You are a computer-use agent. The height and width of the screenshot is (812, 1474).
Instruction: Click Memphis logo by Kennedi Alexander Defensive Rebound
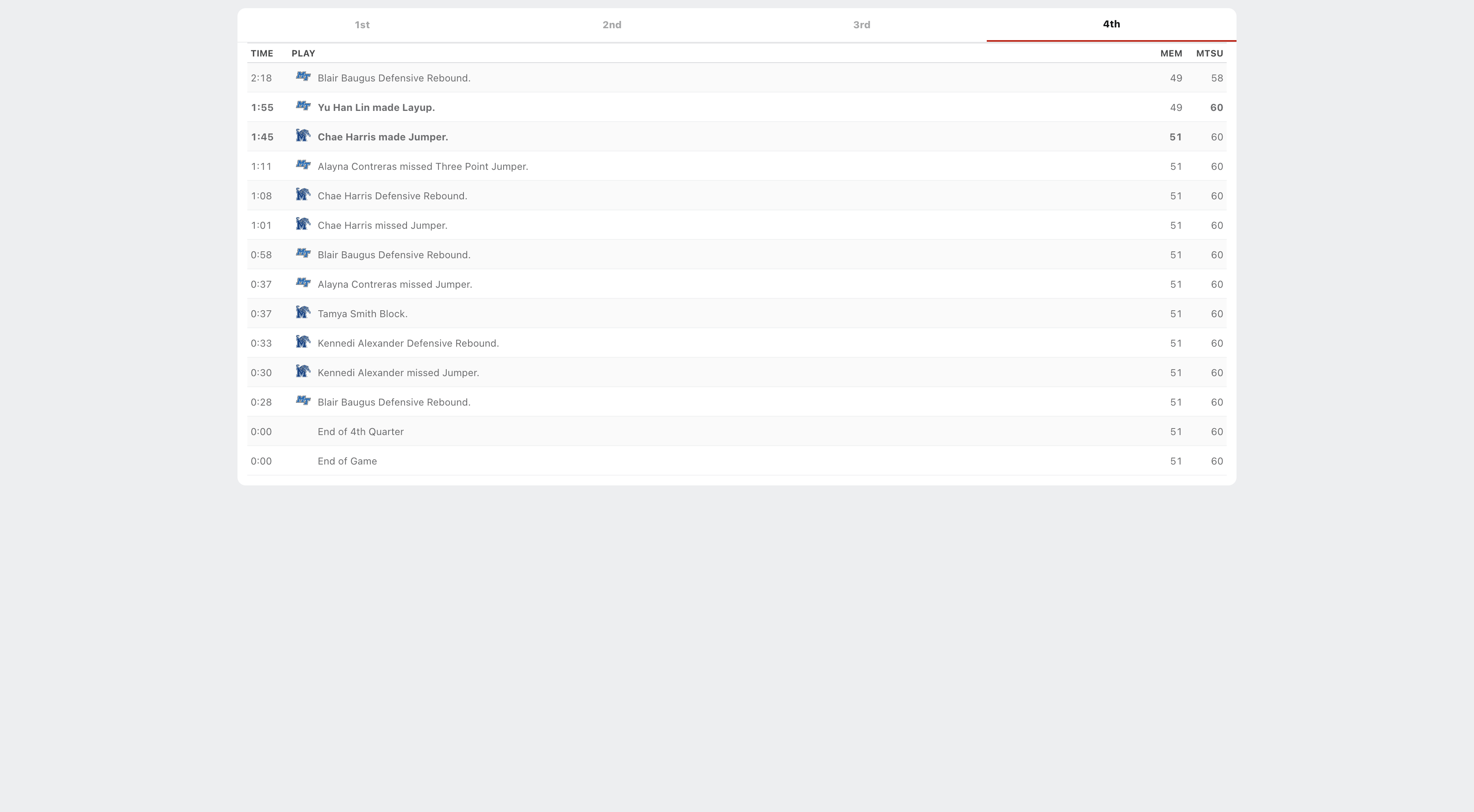point(303,342)
